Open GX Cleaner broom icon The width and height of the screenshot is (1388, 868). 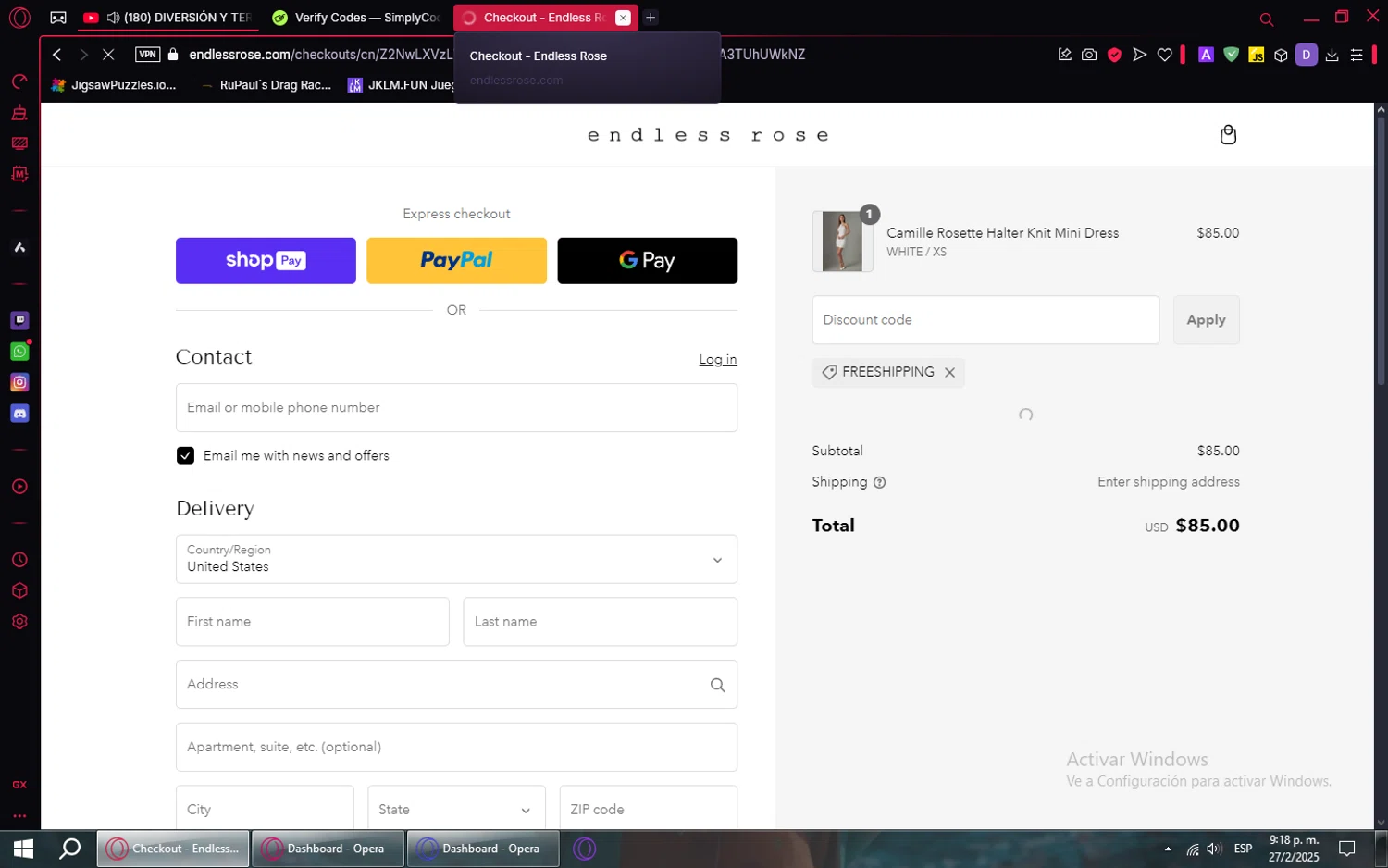19,113
